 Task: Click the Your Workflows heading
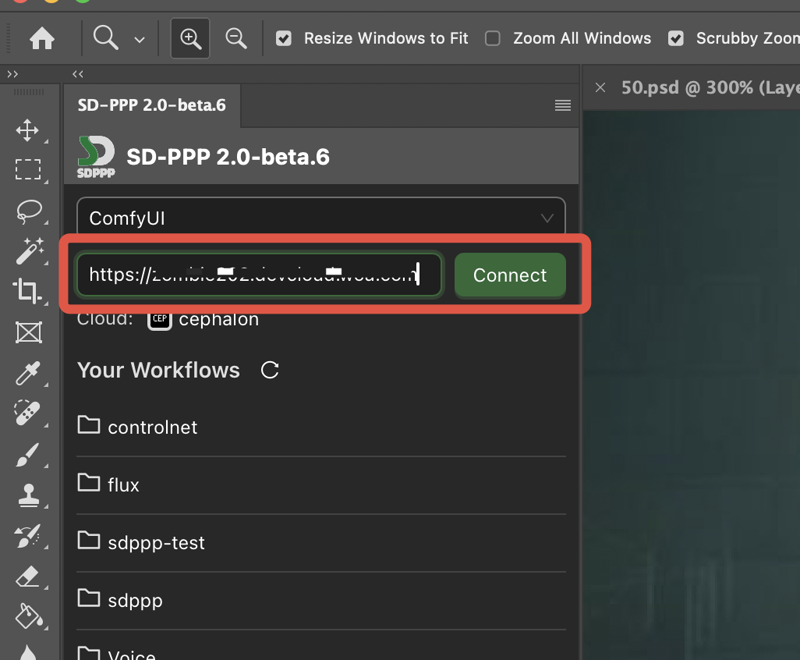(x=159, y=370)
